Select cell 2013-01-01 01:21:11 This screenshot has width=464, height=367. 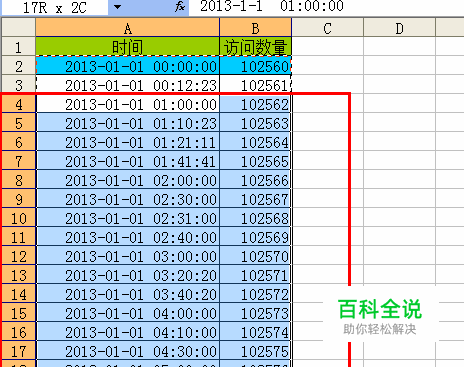tap(128, 142)
